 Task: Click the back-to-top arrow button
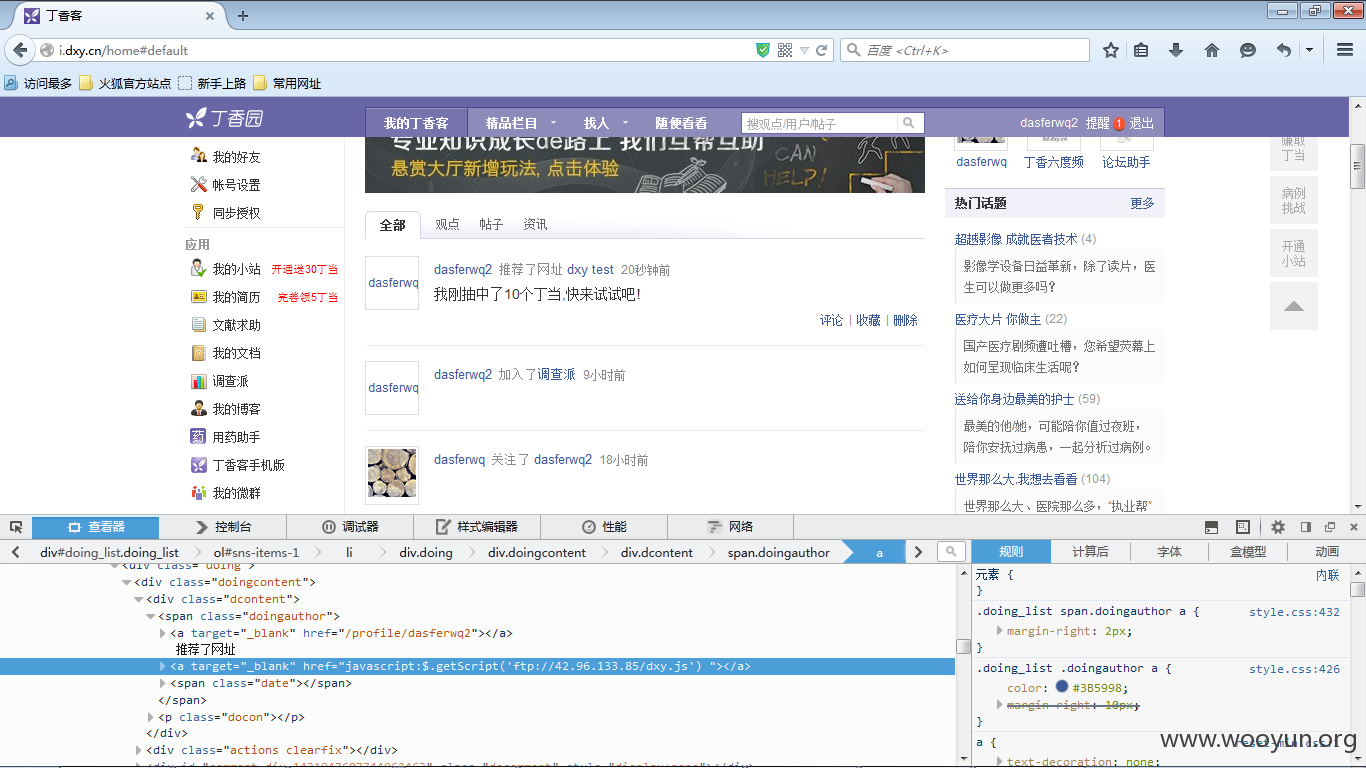click(1294, 306)
